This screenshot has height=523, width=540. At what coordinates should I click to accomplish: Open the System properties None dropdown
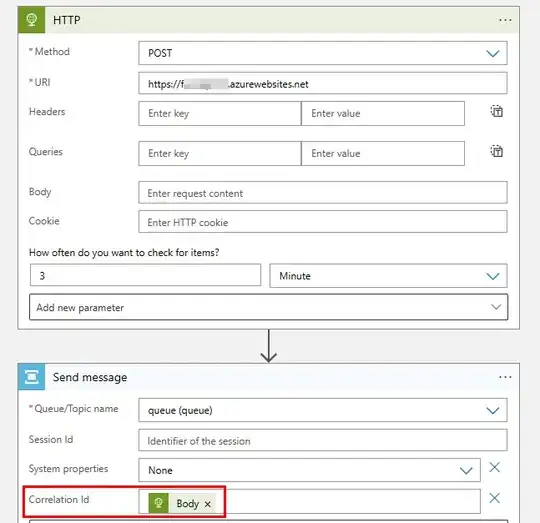tap(309, 470)
